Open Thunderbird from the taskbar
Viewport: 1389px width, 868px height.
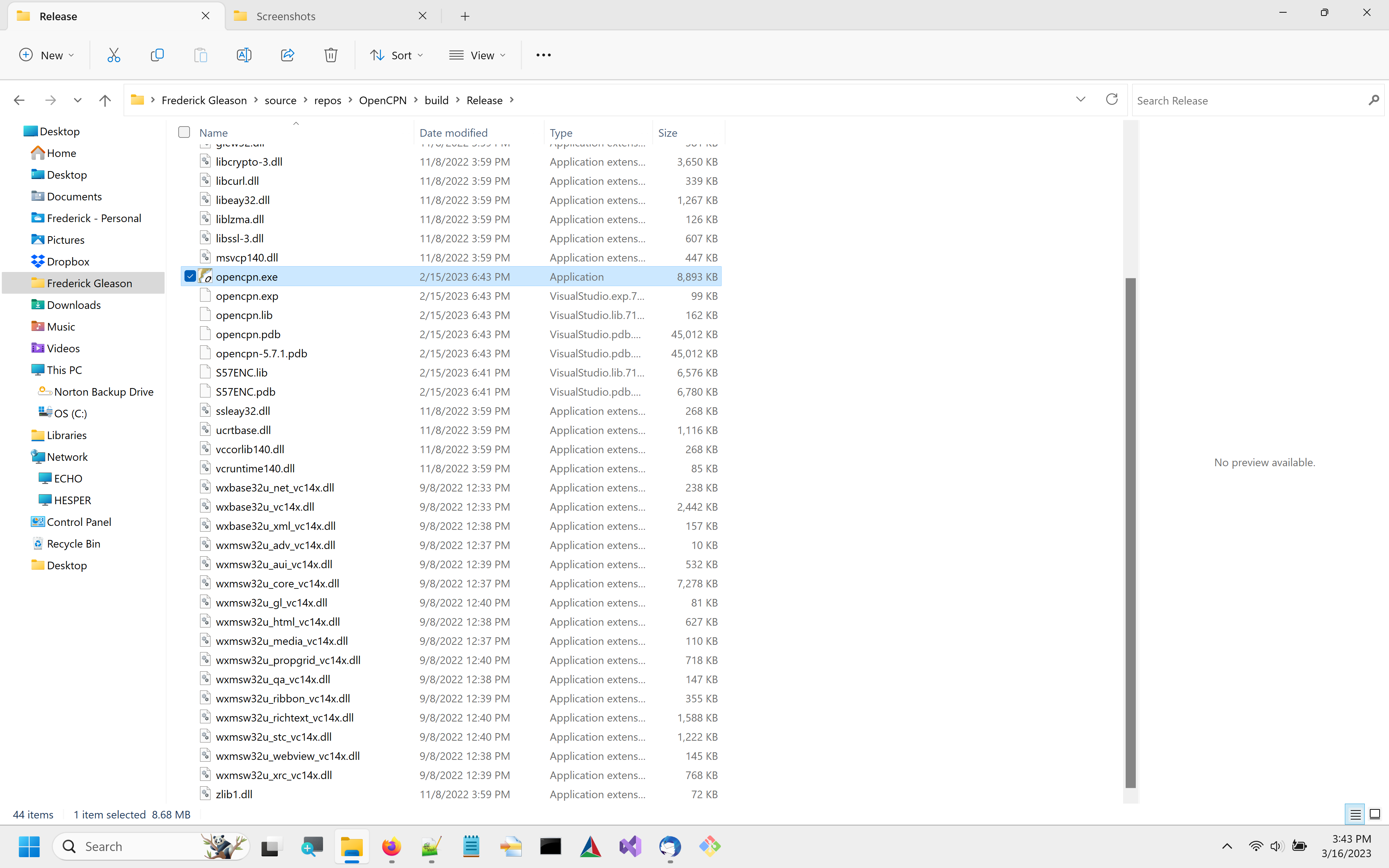(x=670, y=846)
